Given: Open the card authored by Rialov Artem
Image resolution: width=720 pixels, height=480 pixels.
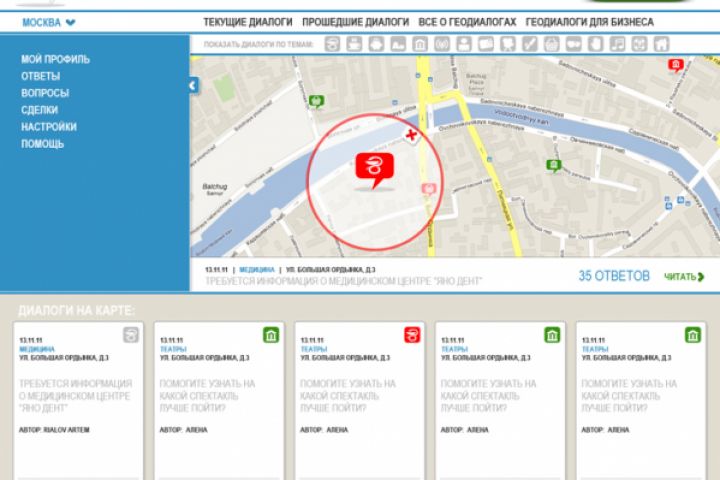Looking at the screenshot, I should [78, 402].
